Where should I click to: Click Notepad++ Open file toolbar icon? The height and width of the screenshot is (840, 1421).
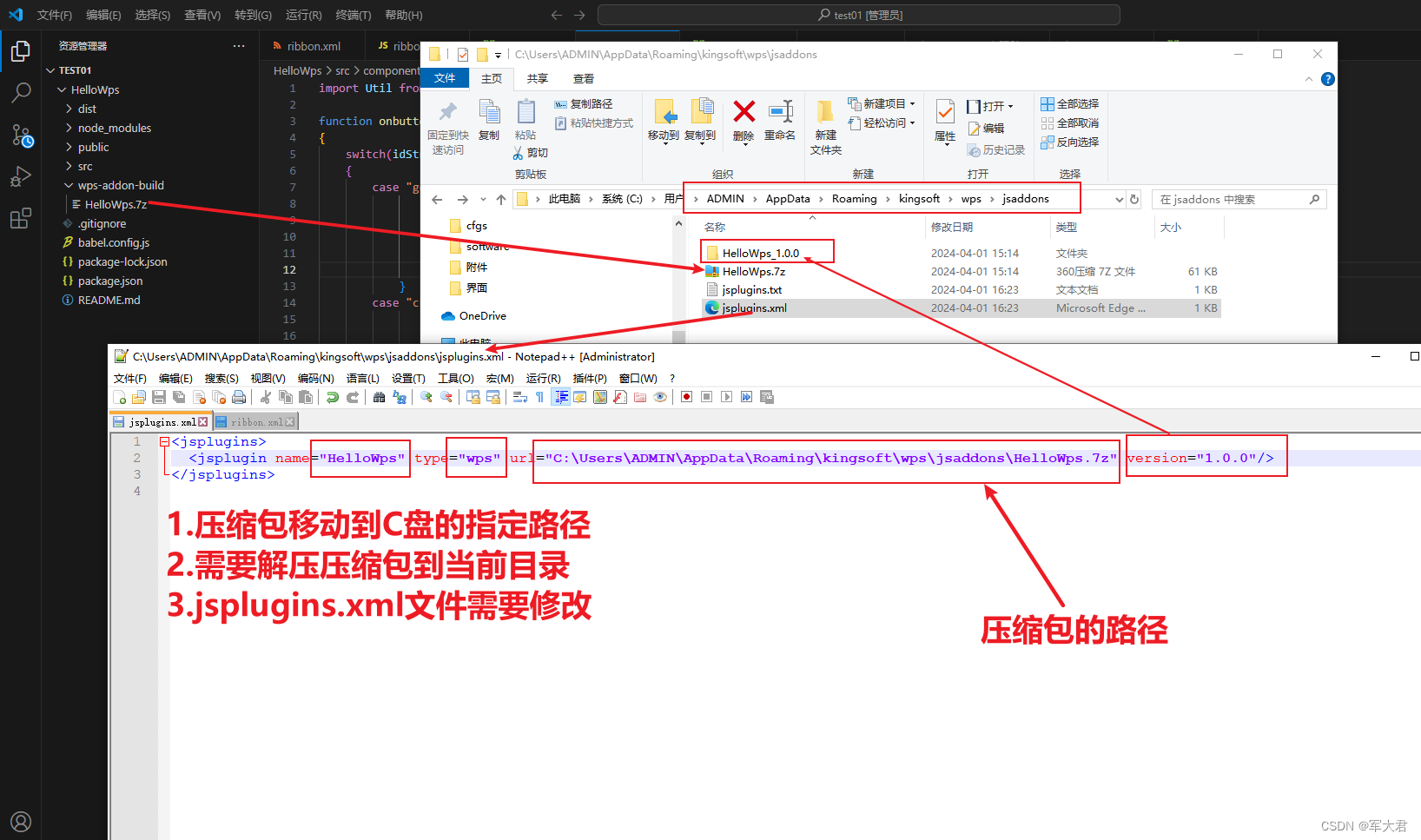point(139,397)
